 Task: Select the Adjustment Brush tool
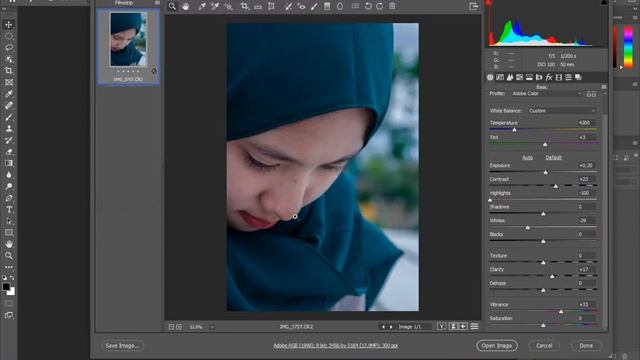coord(314,6)
